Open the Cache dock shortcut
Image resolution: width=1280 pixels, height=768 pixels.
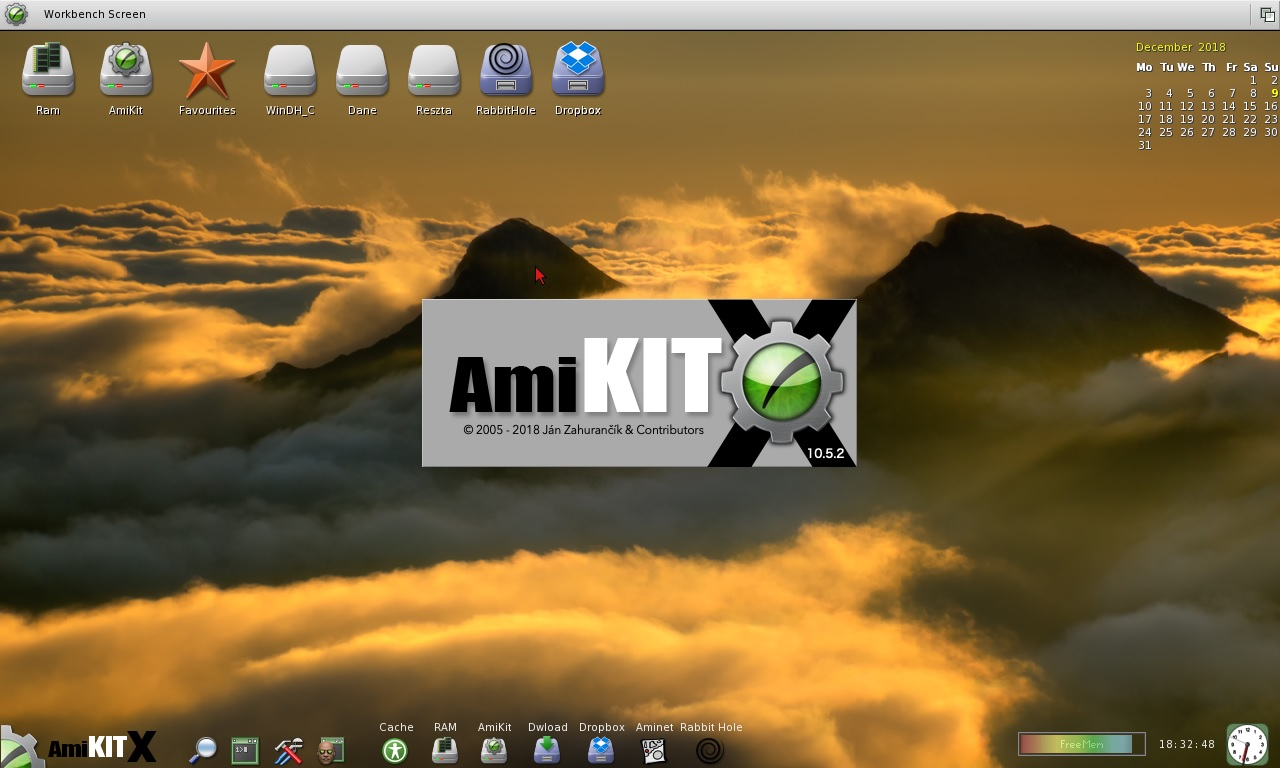point(395,750)
